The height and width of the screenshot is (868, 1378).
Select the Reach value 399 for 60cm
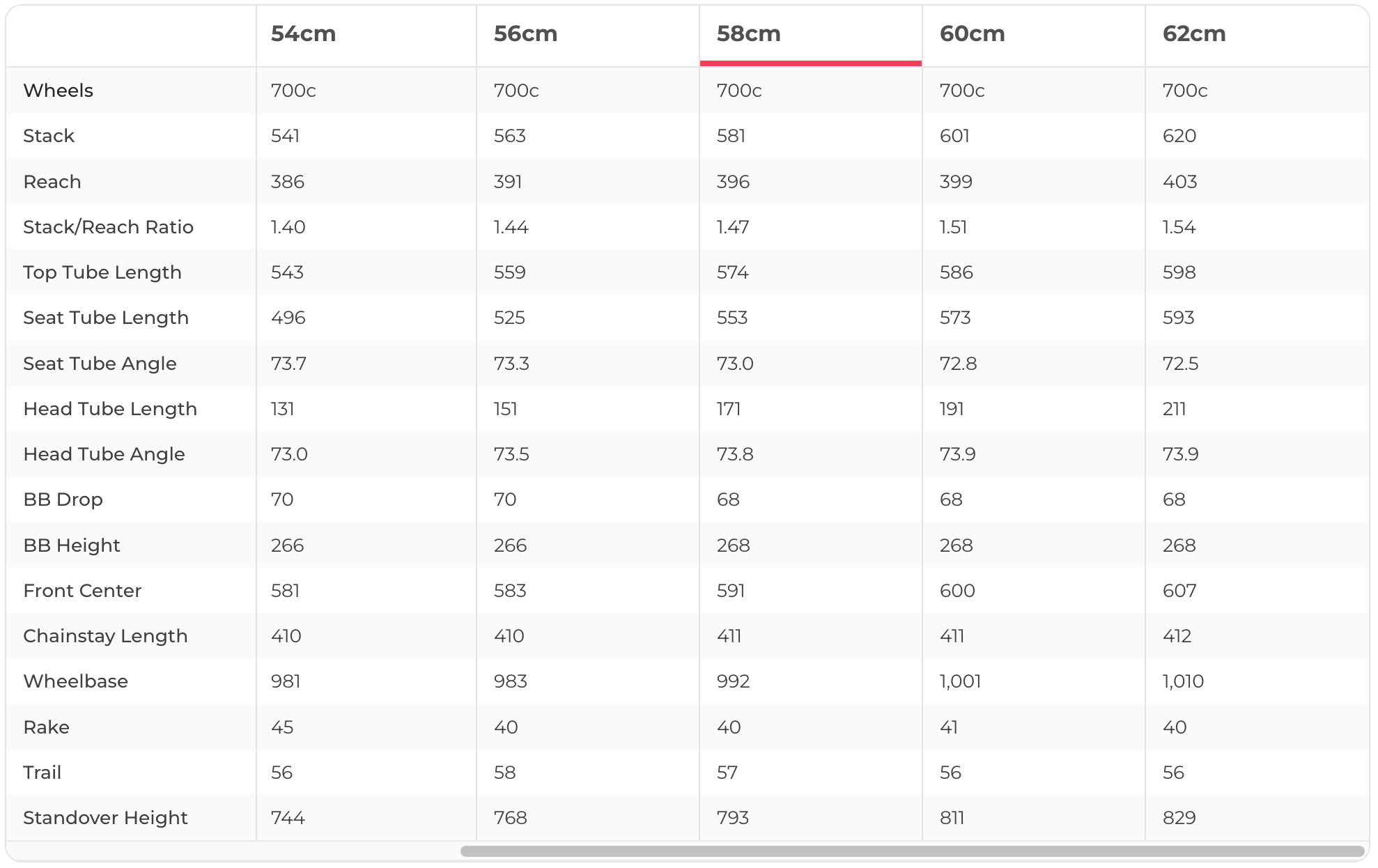click(955, 182)
